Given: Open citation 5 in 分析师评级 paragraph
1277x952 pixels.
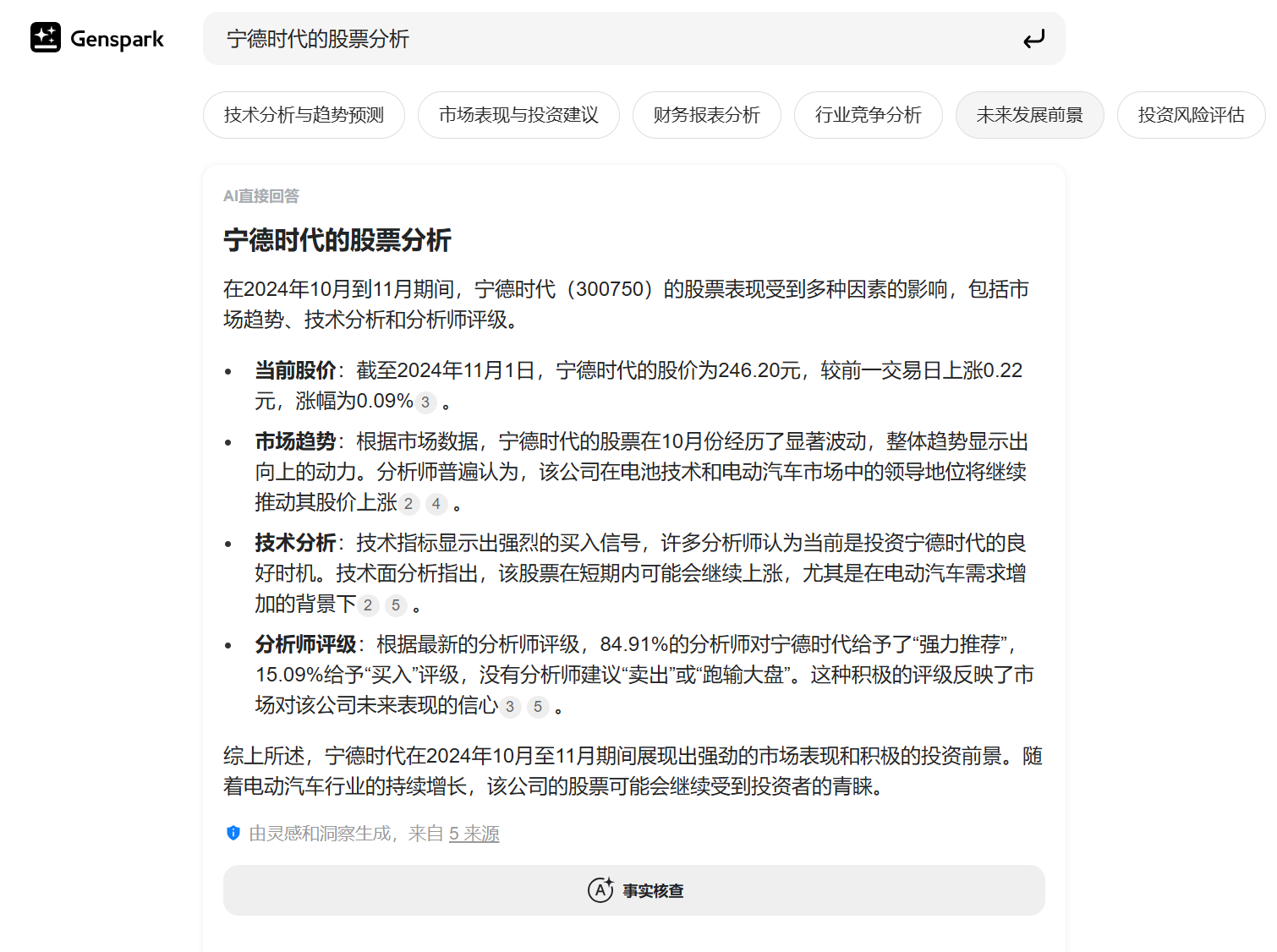Looking at the screenshot, I should click(x=538, y=707).
